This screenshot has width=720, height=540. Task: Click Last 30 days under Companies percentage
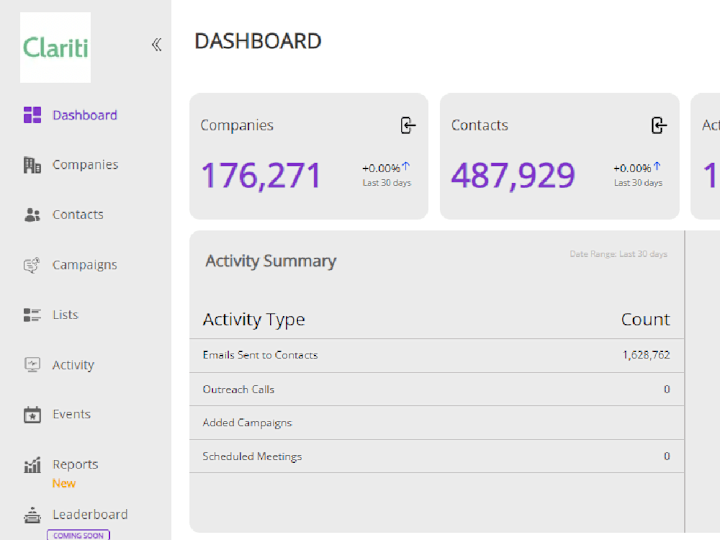(387, 183)
